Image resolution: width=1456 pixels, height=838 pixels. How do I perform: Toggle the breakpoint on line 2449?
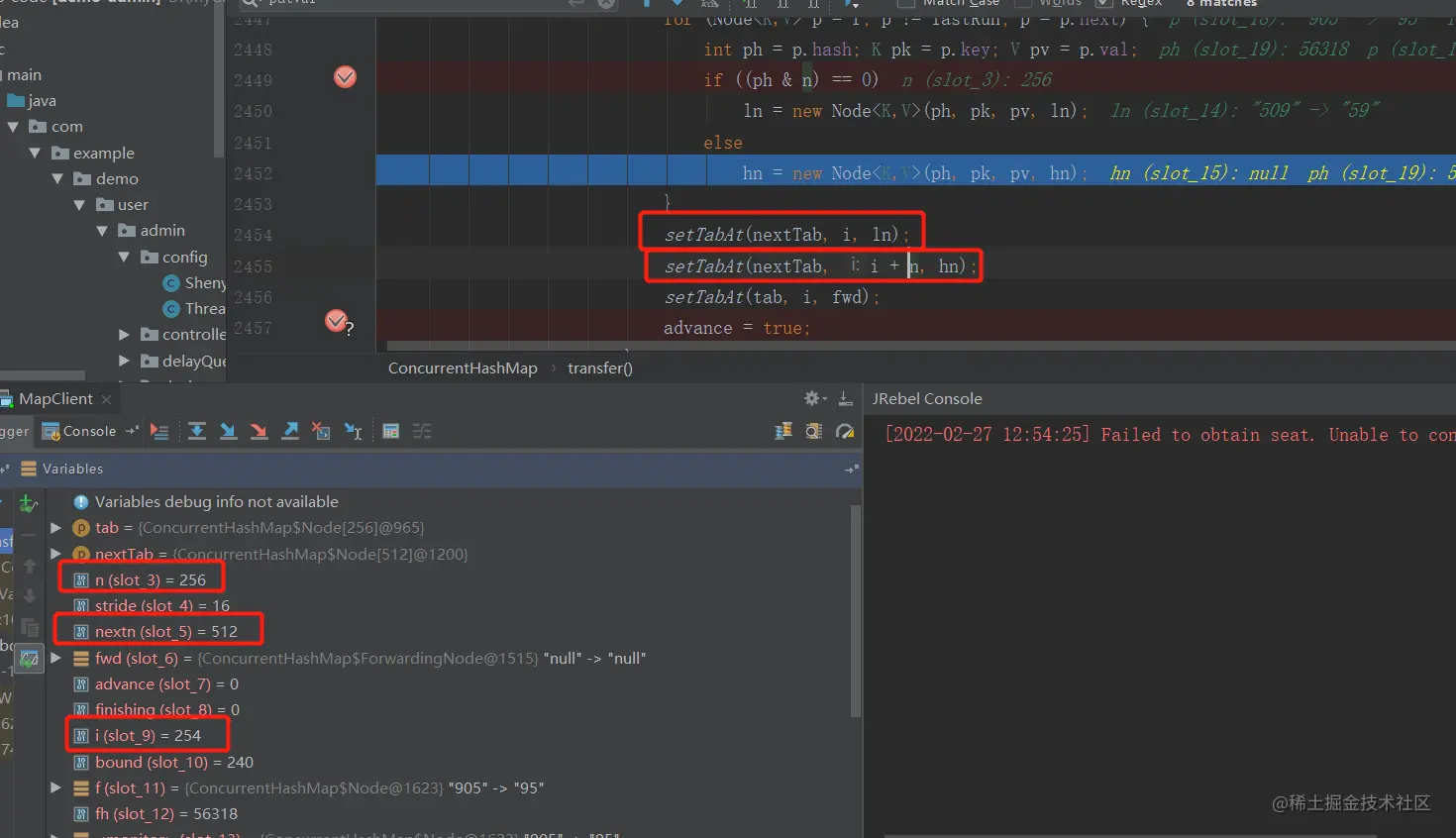[345, 77]
